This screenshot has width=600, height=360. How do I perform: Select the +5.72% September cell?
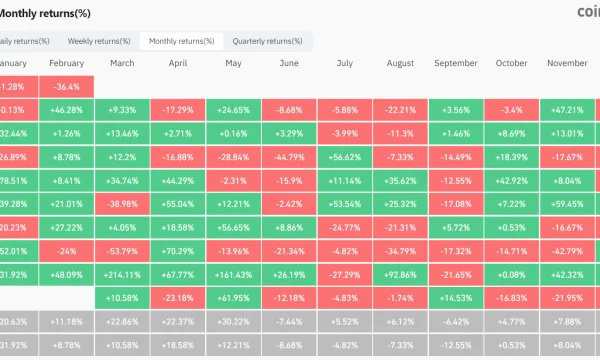coord(456,228)
